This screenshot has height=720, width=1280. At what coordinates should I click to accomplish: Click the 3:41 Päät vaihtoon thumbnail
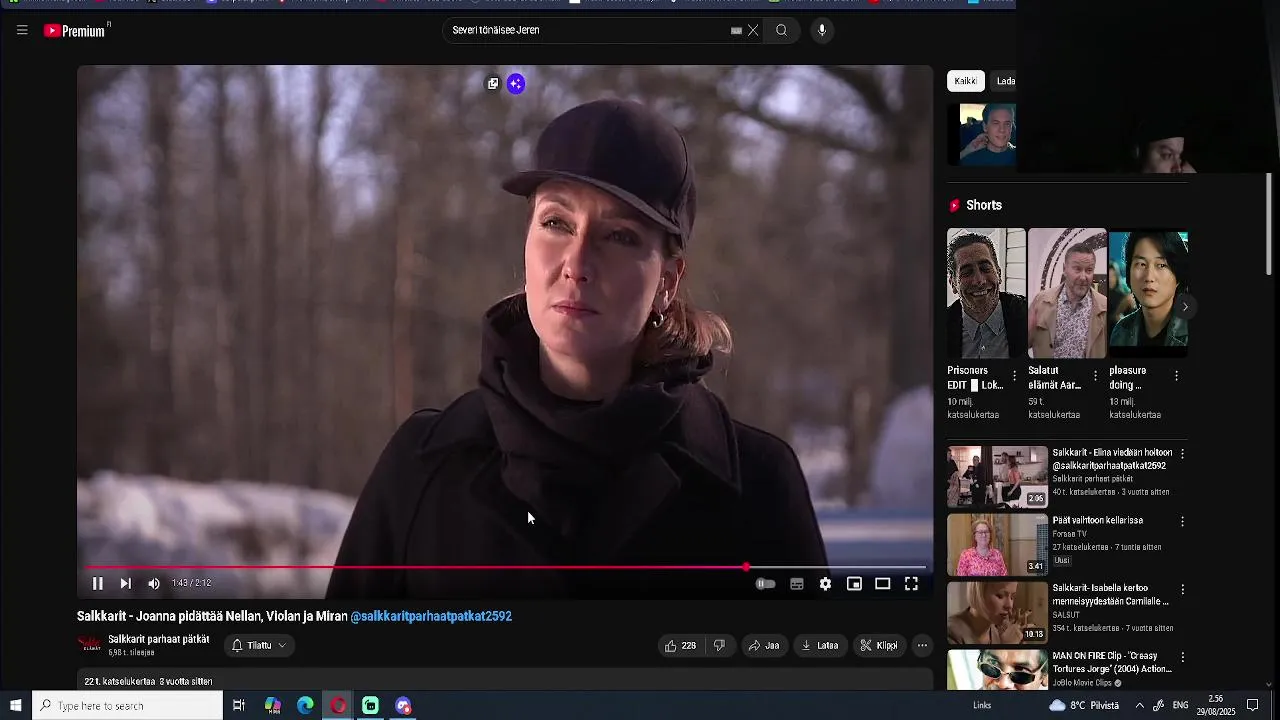click(997, 545)
